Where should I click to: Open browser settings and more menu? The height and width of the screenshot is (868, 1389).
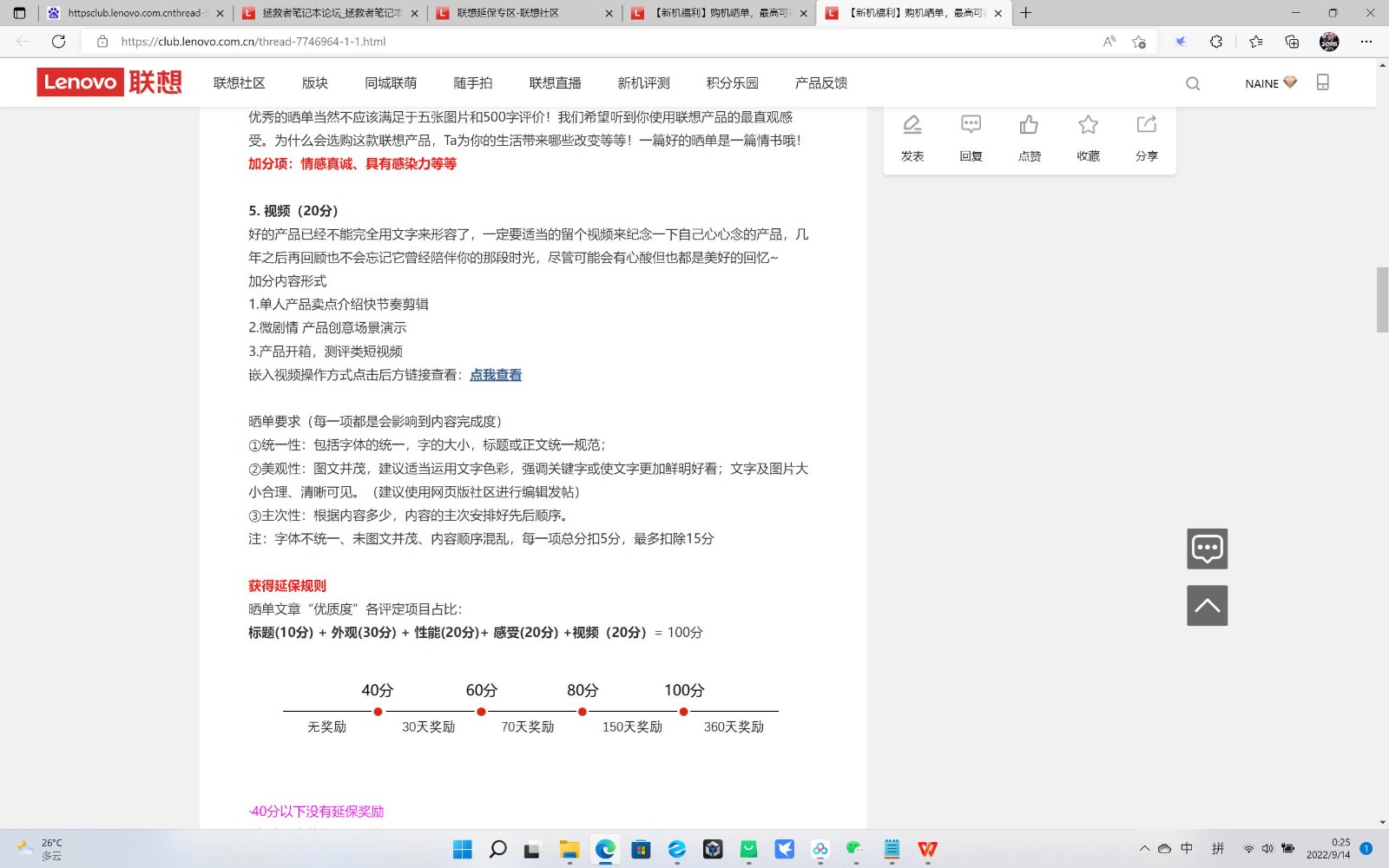coord(1366,42)
